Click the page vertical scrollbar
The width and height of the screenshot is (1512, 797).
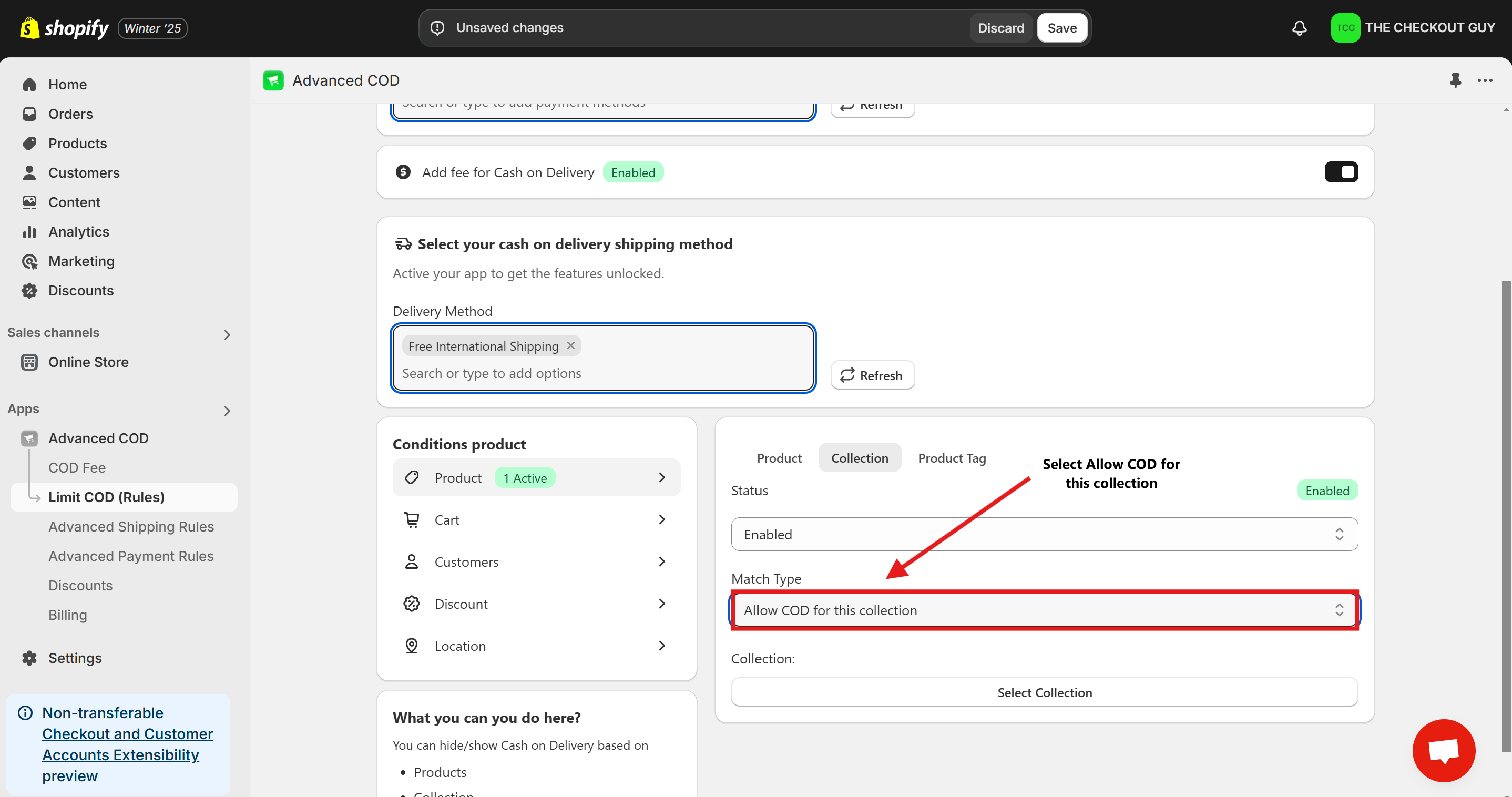(x=1506, y=516)
